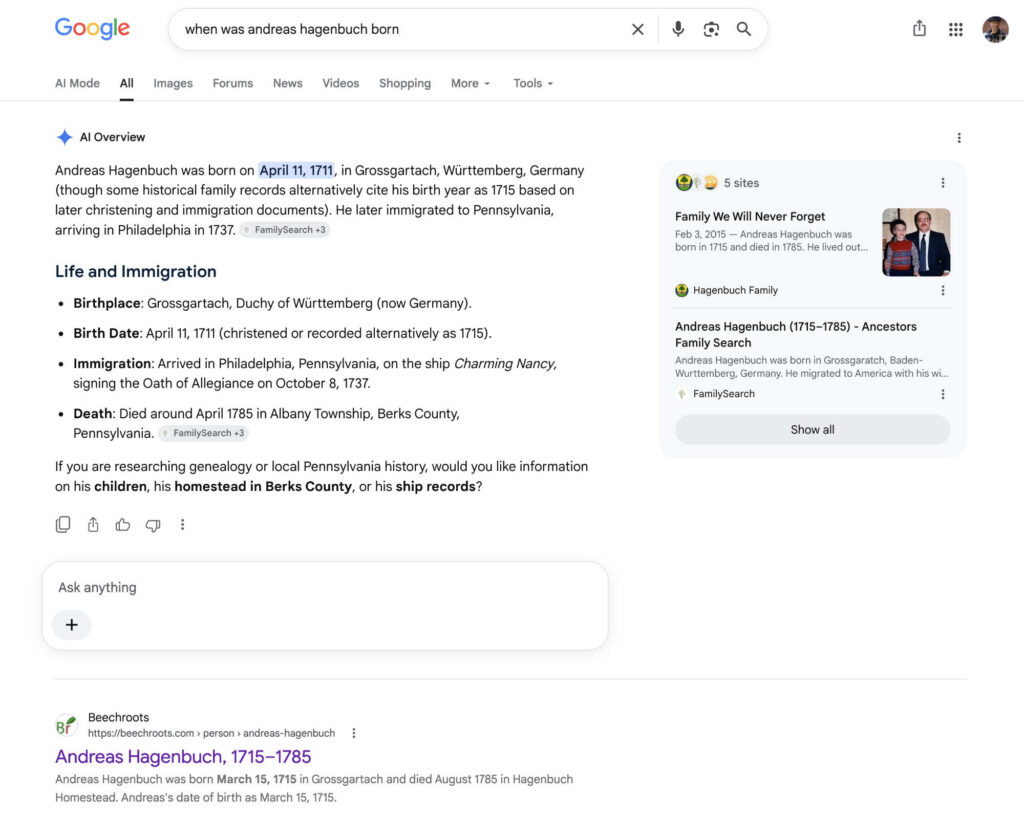Open the Hagenbuch Family source three-dot menu
The height and width of the screenshot is (816, 1024).
pos(942,290)
